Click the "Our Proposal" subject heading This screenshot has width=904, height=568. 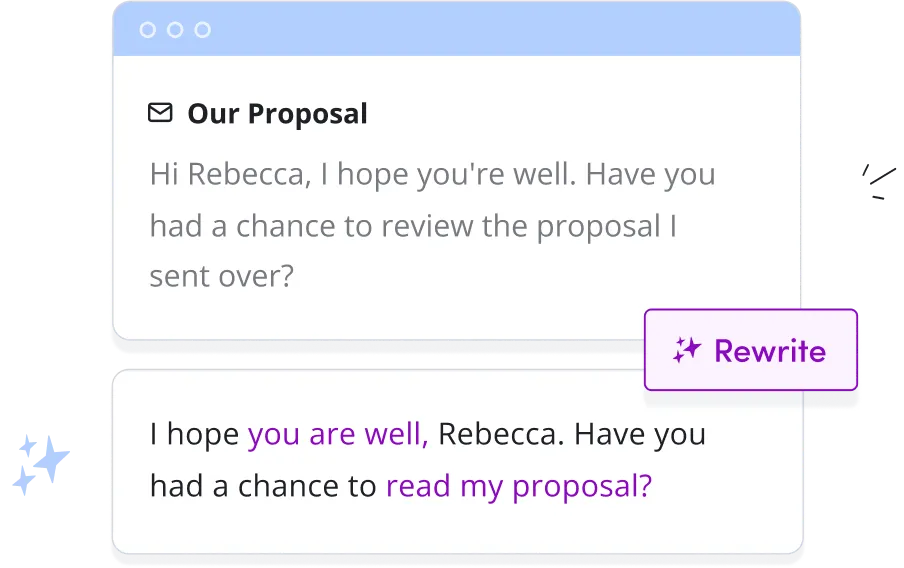click(277, 114)
